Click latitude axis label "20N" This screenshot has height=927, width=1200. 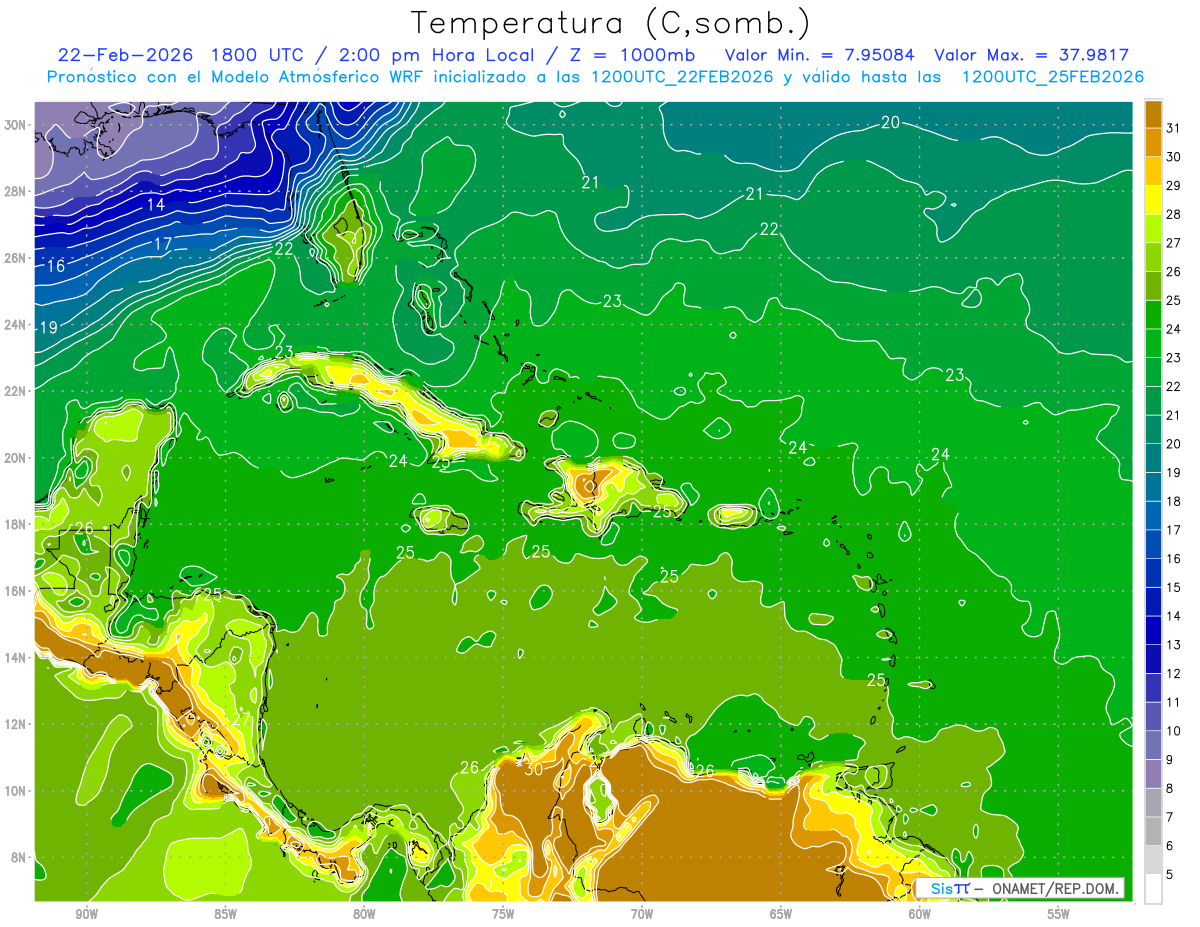pos(16,458)
